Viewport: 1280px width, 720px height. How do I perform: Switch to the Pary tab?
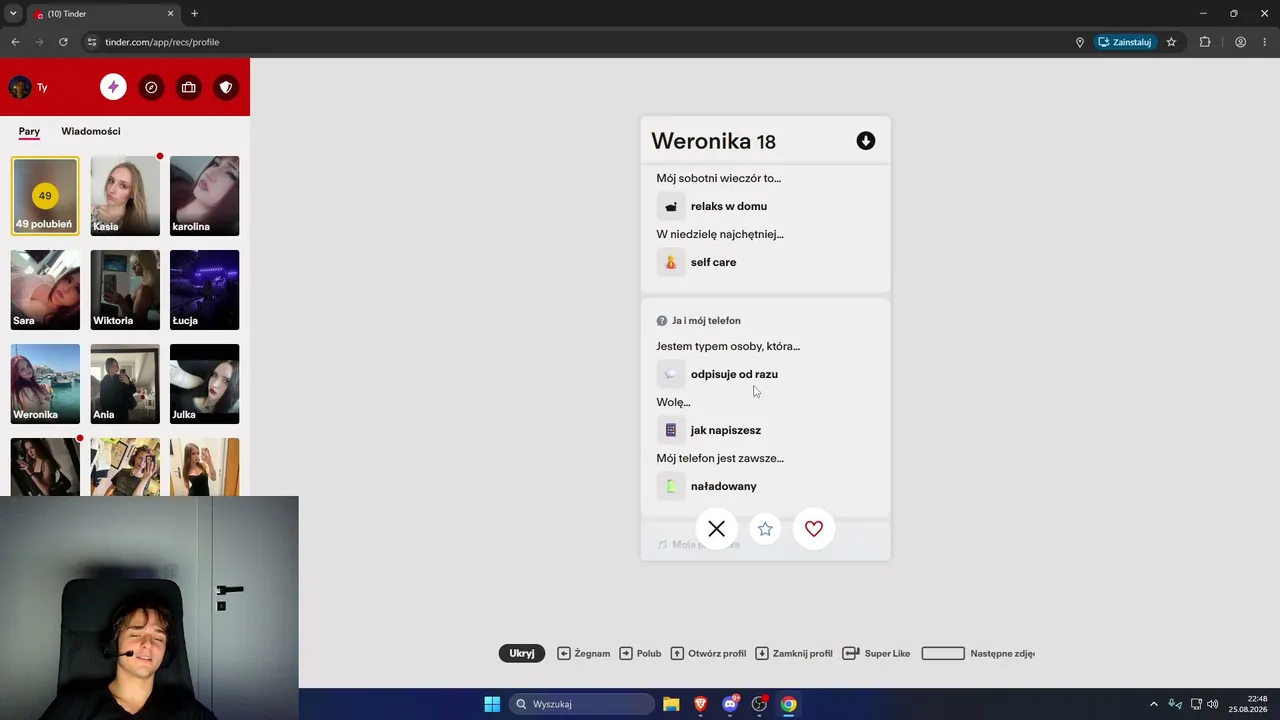pyautogui.click(x=29, y=131)
